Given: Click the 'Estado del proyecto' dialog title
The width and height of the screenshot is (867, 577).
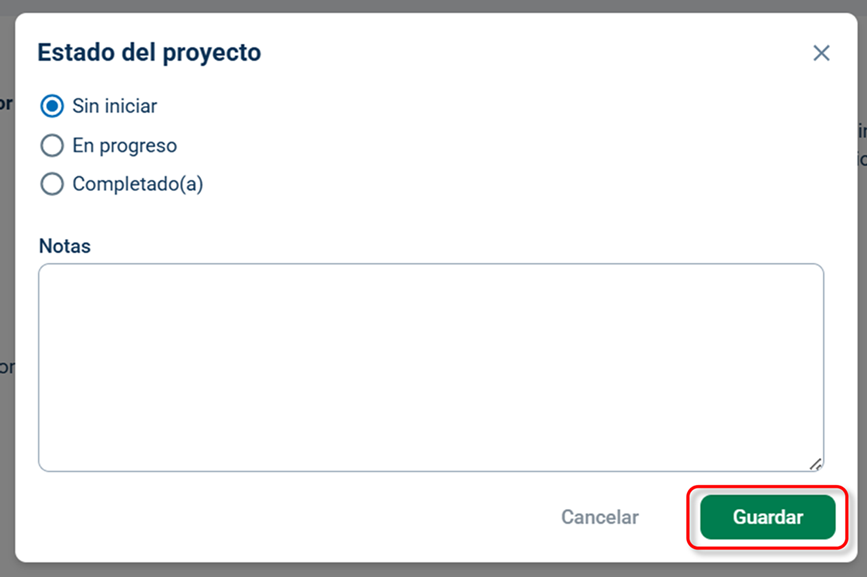Looking at the screenshot, I should coord(149,53).
